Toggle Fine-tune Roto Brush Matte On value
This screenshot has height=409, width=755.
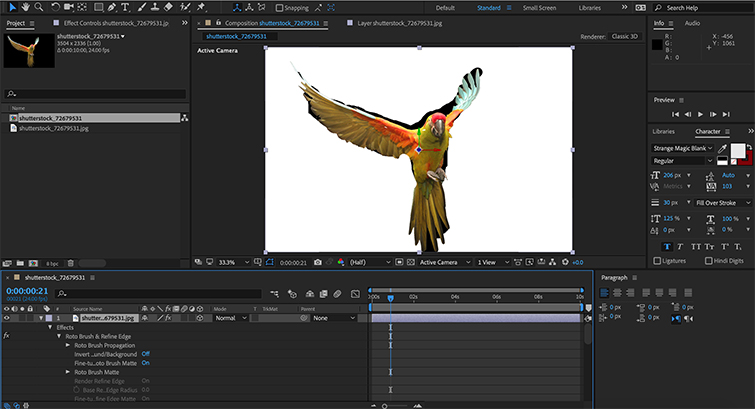(145, 363)
